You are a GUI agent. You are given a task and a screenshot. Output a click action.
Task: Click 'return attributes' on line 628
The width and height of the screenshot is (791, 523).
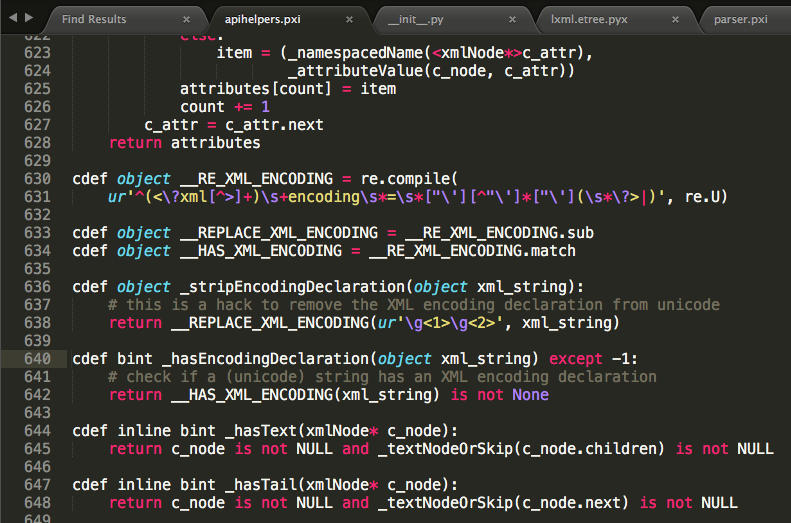[185, 143]
